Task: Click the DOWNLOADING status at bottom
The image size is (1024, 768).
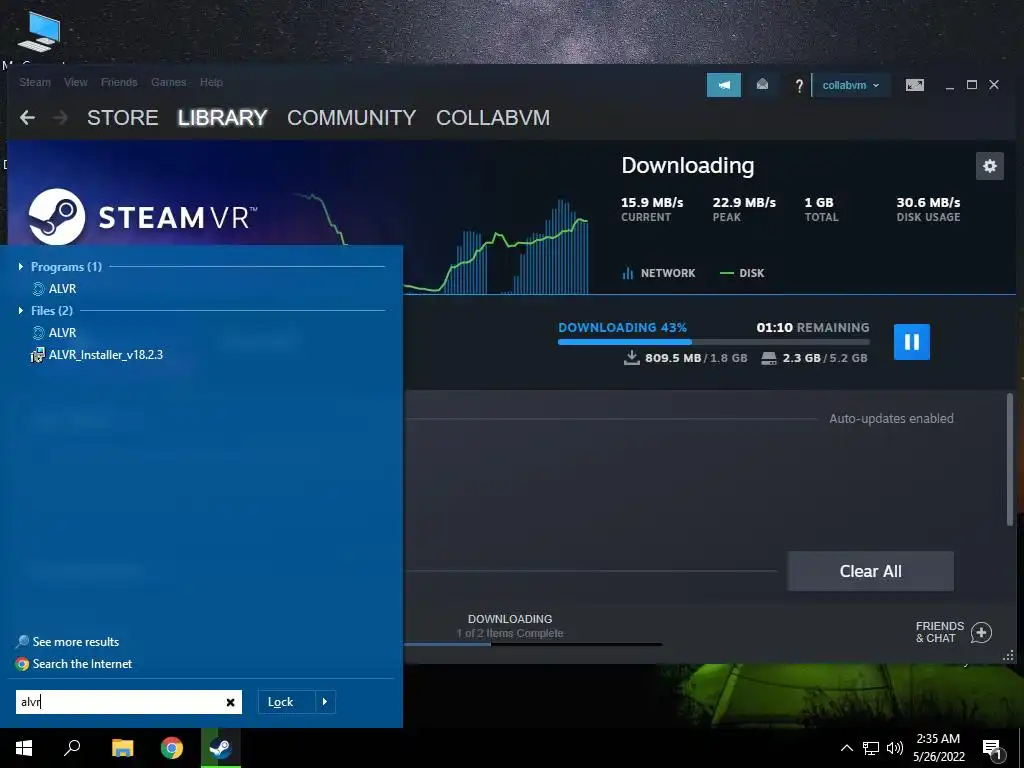Action: click(x=510, y=618)
